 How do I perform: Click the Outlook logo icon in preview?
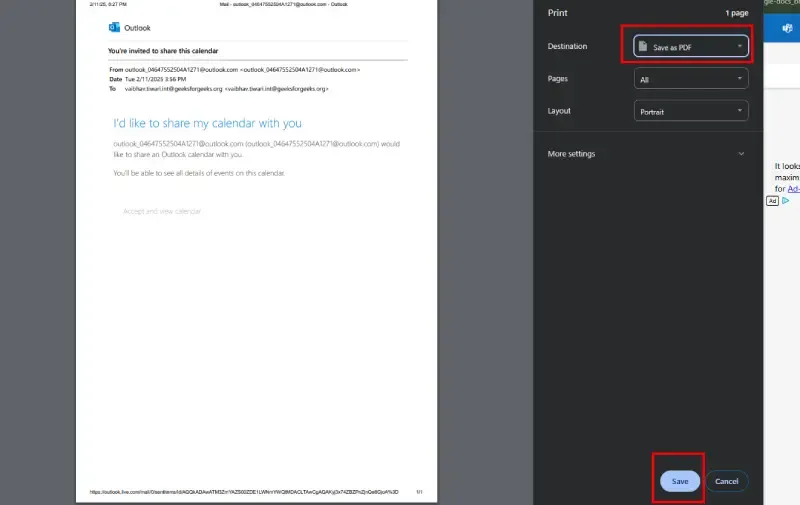coord(114,27)
